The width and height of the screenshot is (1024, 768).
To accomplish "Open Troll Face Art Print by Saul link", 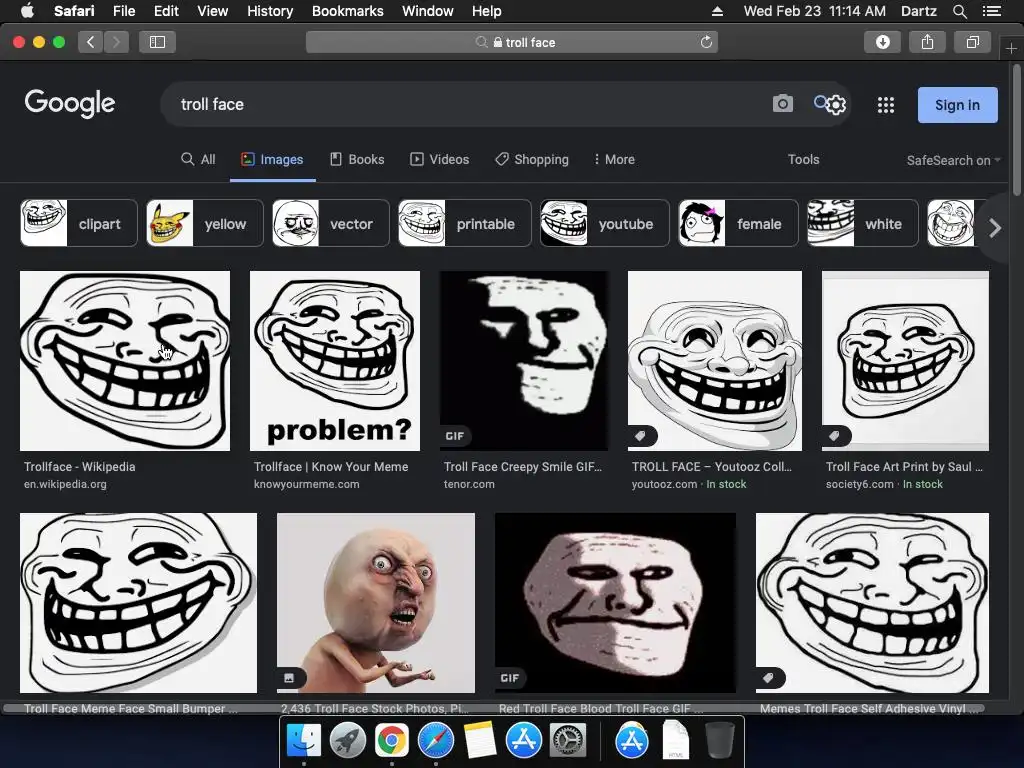I will [904, 467].
